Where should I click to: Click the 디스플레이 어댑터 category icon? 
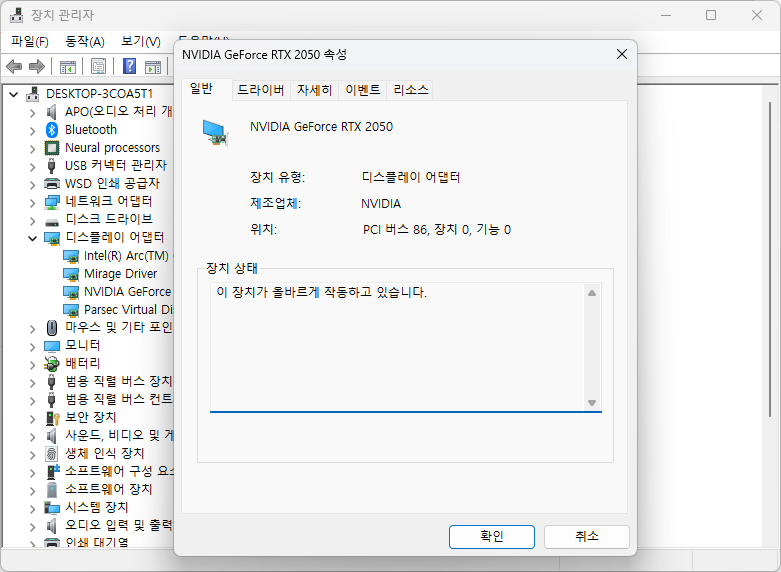click(x=52, y=238)
